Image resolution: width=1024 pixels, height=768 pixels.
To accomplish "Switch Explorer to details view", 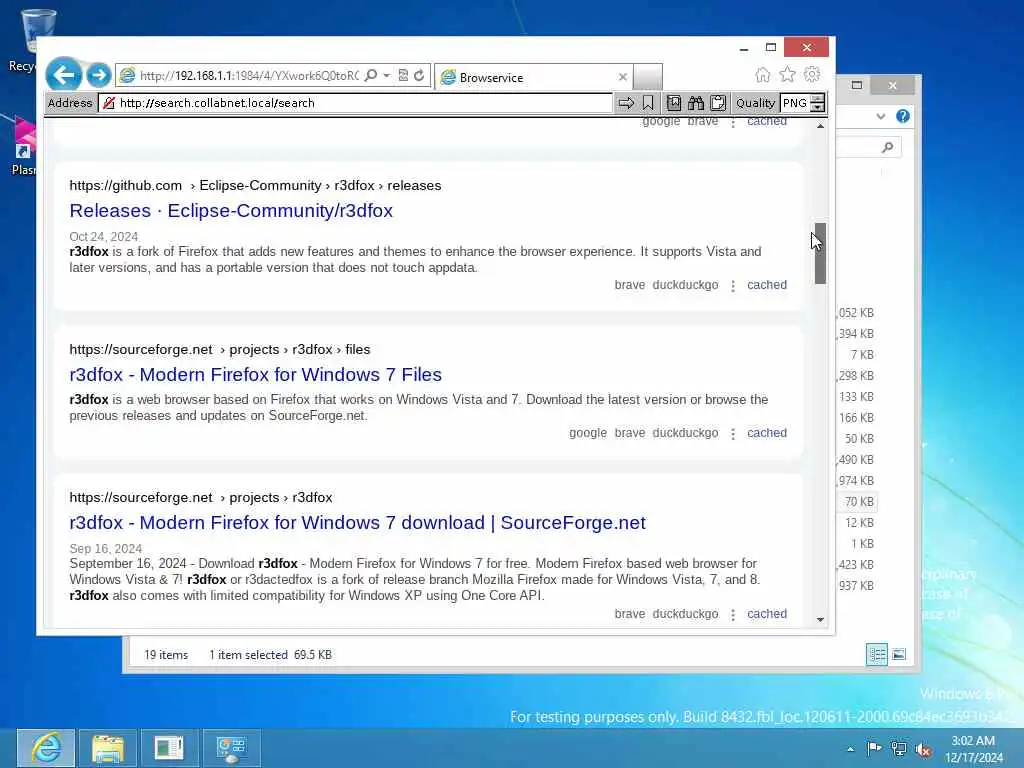I will [x=876, y=654].
